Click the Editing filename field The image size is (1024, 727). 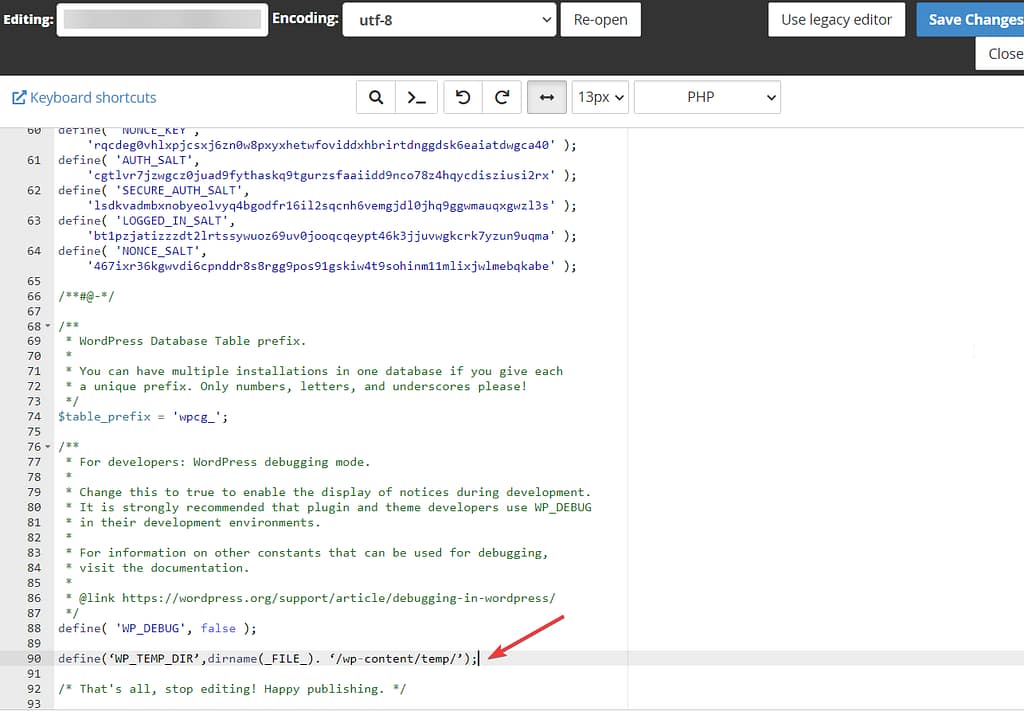click(x=162, y=19)
